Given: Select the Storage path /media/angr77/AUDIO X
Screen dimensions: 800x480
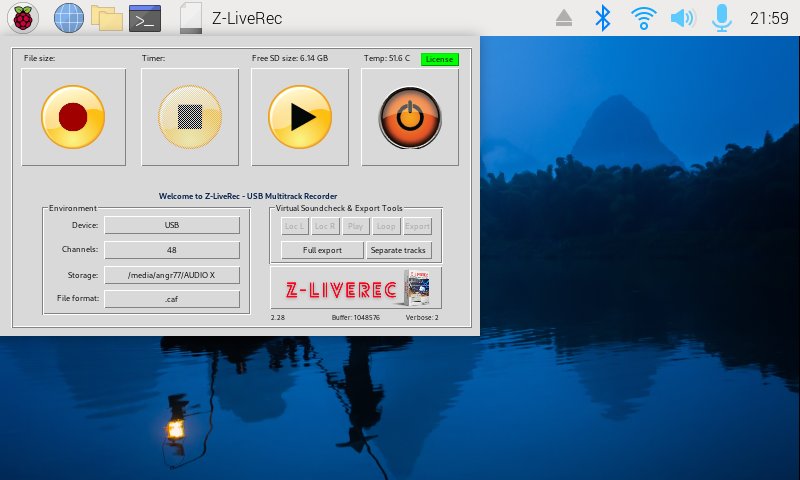Looking at the screenshot, I should pyautogui.click(x=172, y=275).
